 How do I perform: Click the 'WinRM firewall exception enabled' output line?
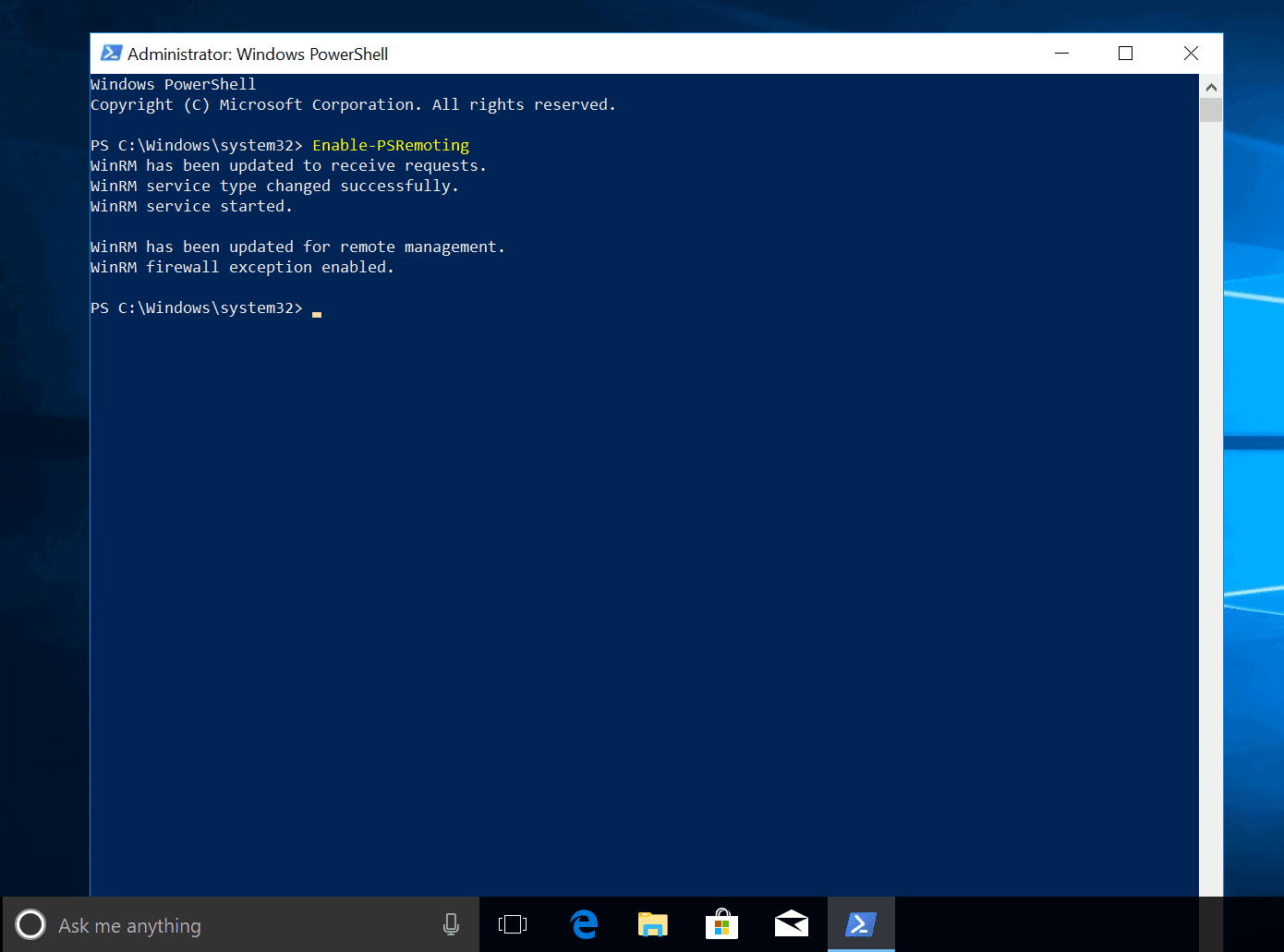pyautogui.click(x=242, y=268)
